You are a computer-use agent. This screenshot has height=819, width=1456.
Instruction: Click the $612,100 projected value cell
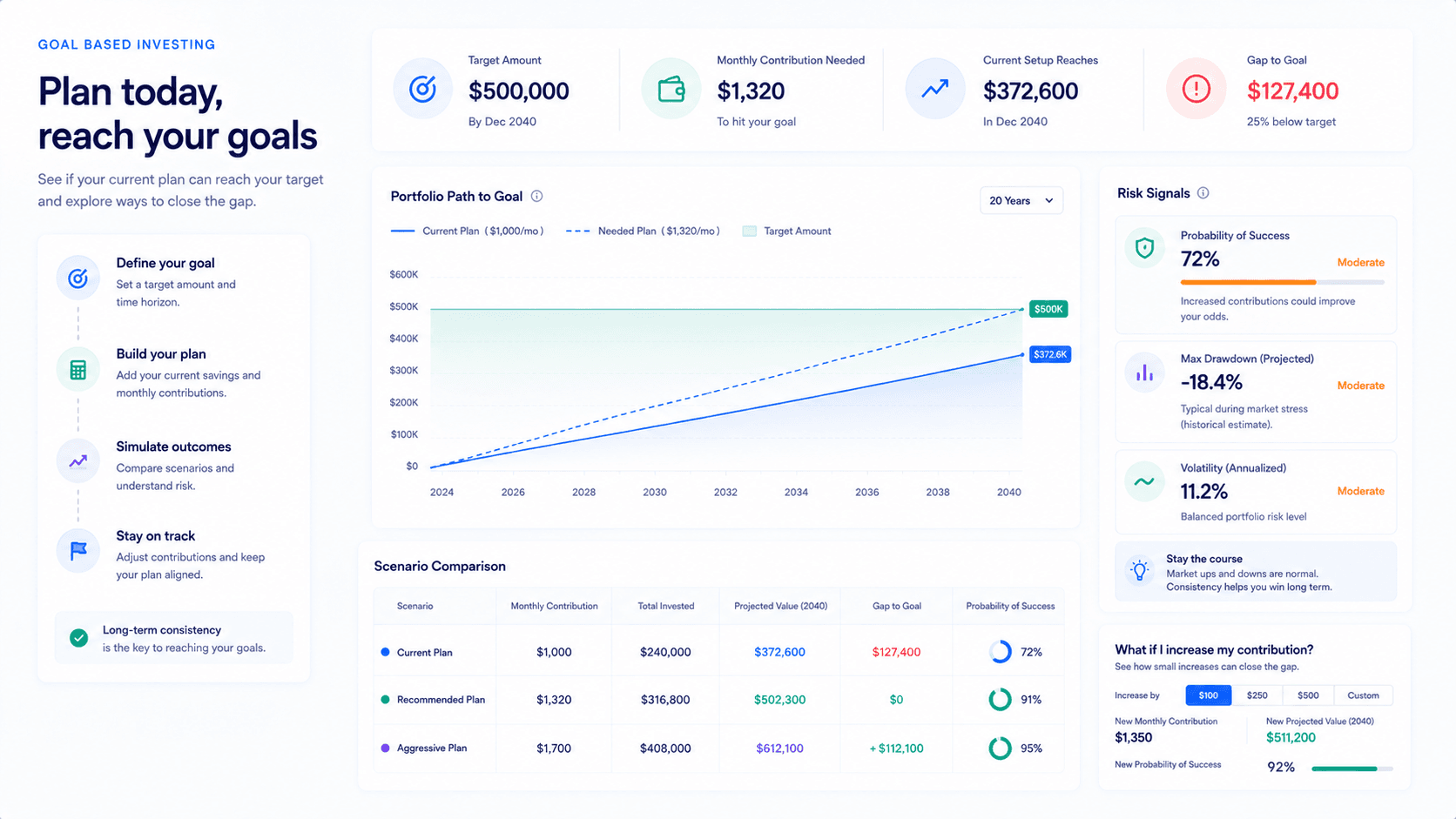(x=779, y=749)
